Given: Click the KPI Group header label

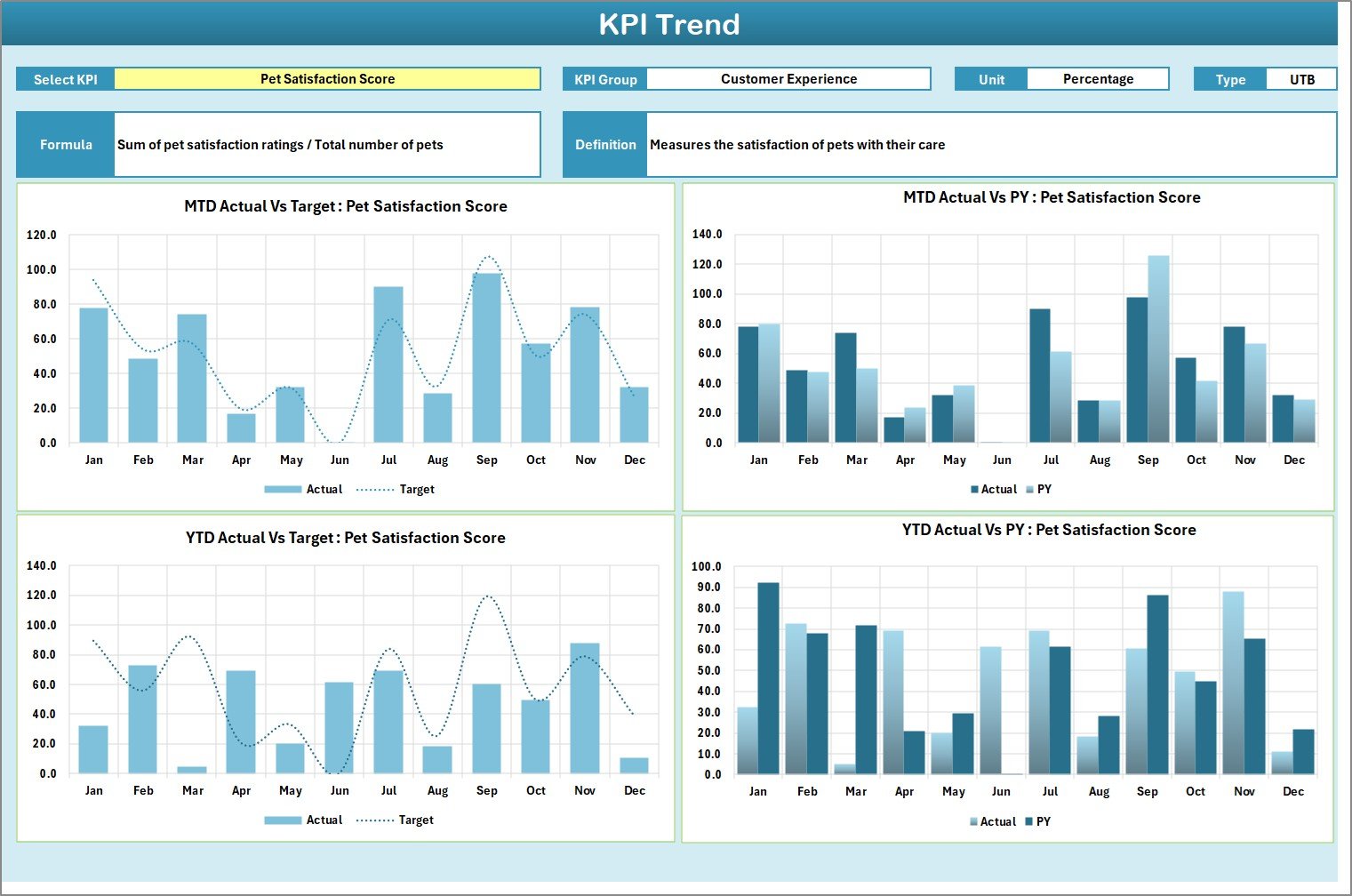Looking at the screenshot, I should click(x=604, y=78).
